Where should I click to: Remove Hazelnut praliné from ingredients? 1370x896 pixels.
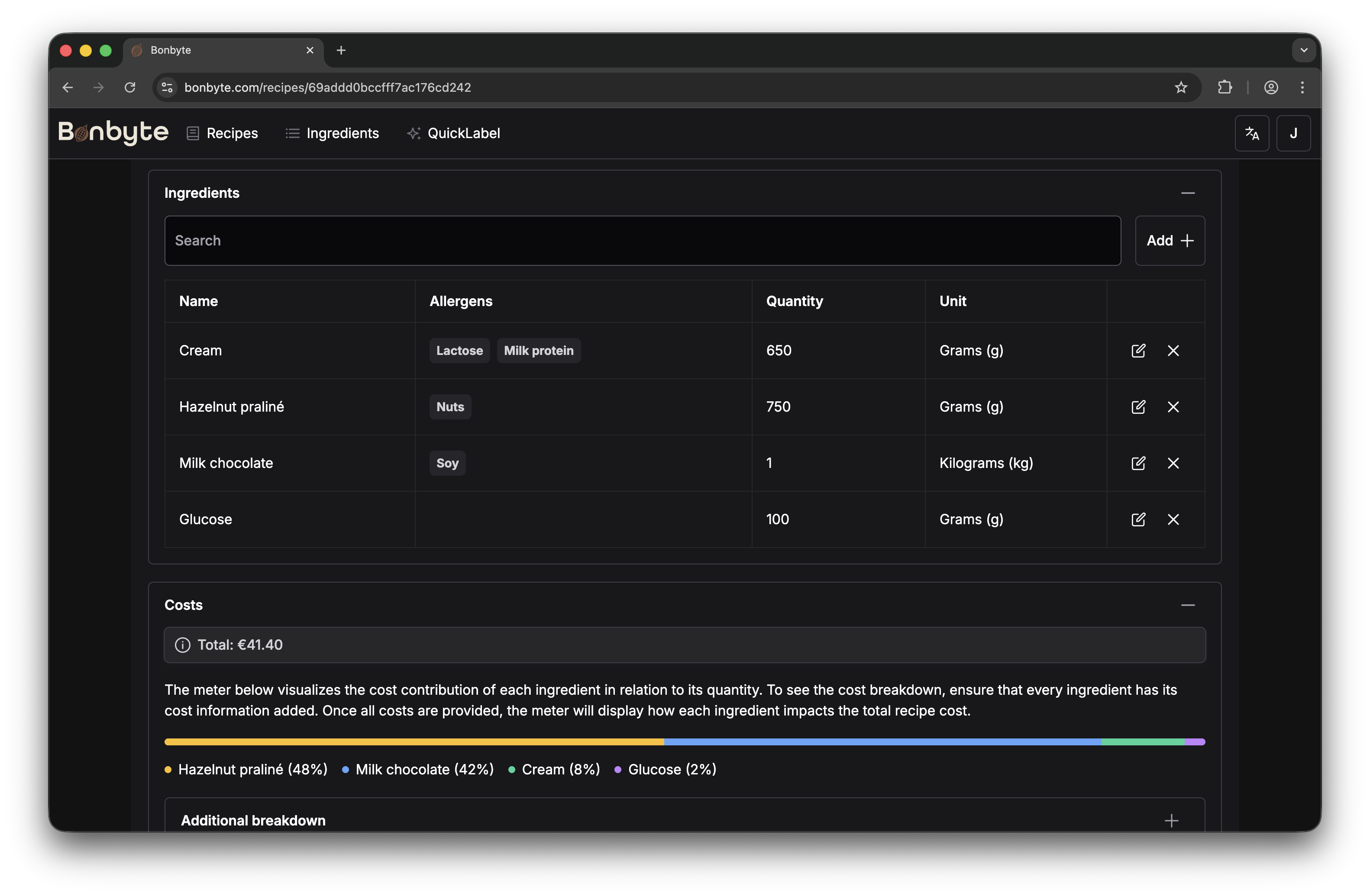click(1174, 407)
